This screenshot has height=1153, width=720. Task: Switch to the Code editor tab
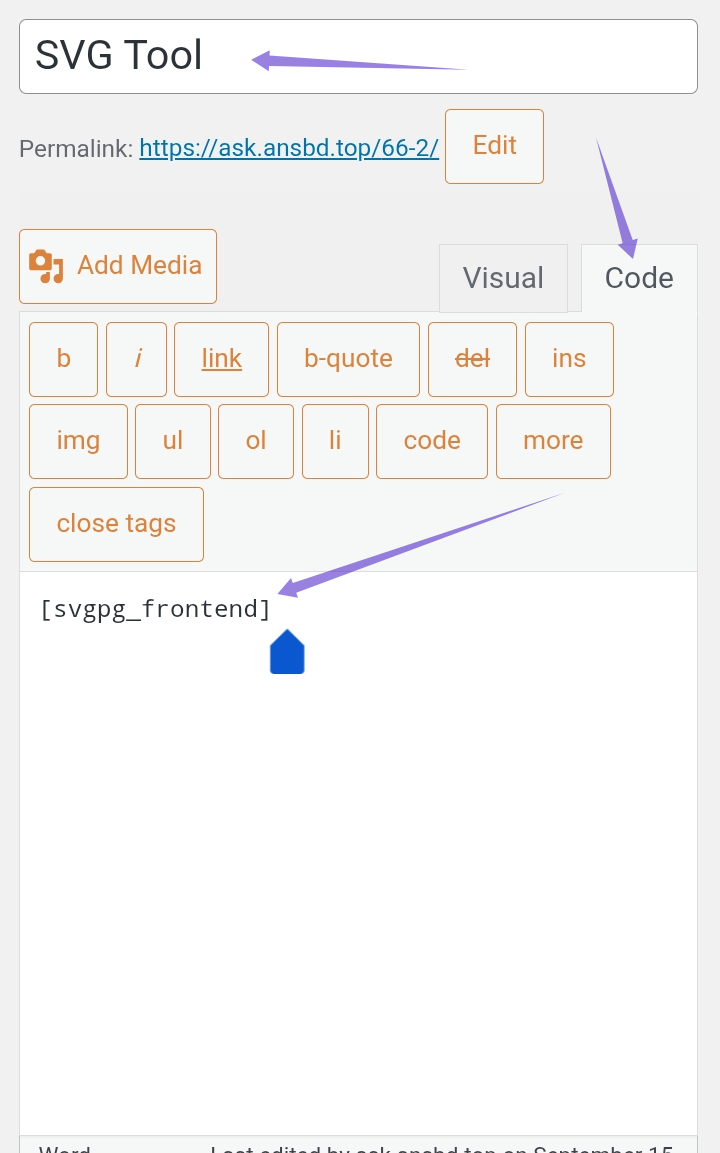coord(639,278)
